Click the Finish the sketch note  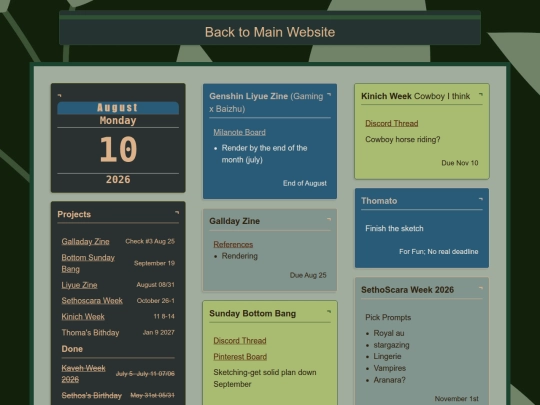(x=394, y=228)
